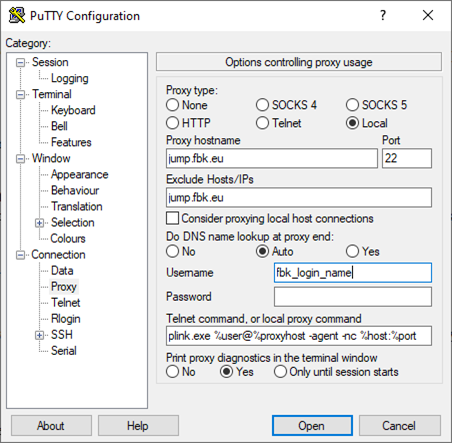Viewport: 452px width, 443px height.
Task: Focus the Password input field
Action: pos(353,297)
